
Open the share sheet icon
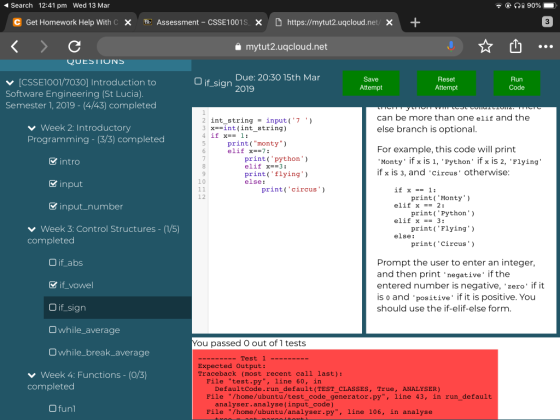point(515,46)
